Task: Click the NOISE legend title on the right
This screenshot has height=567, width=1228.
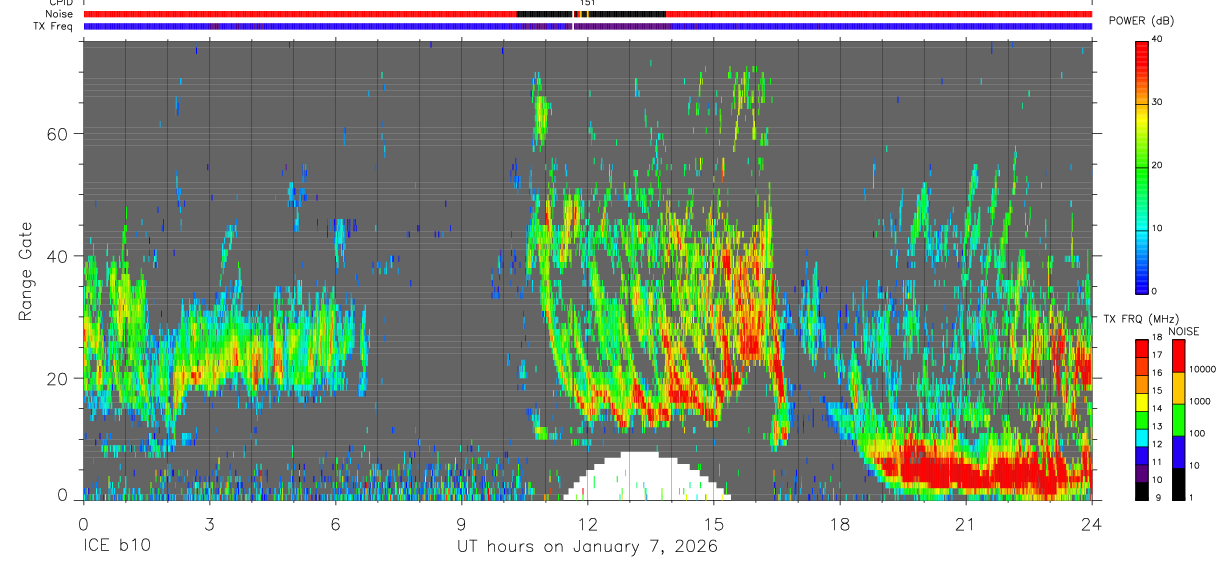Action: (x=1183, y=331)
